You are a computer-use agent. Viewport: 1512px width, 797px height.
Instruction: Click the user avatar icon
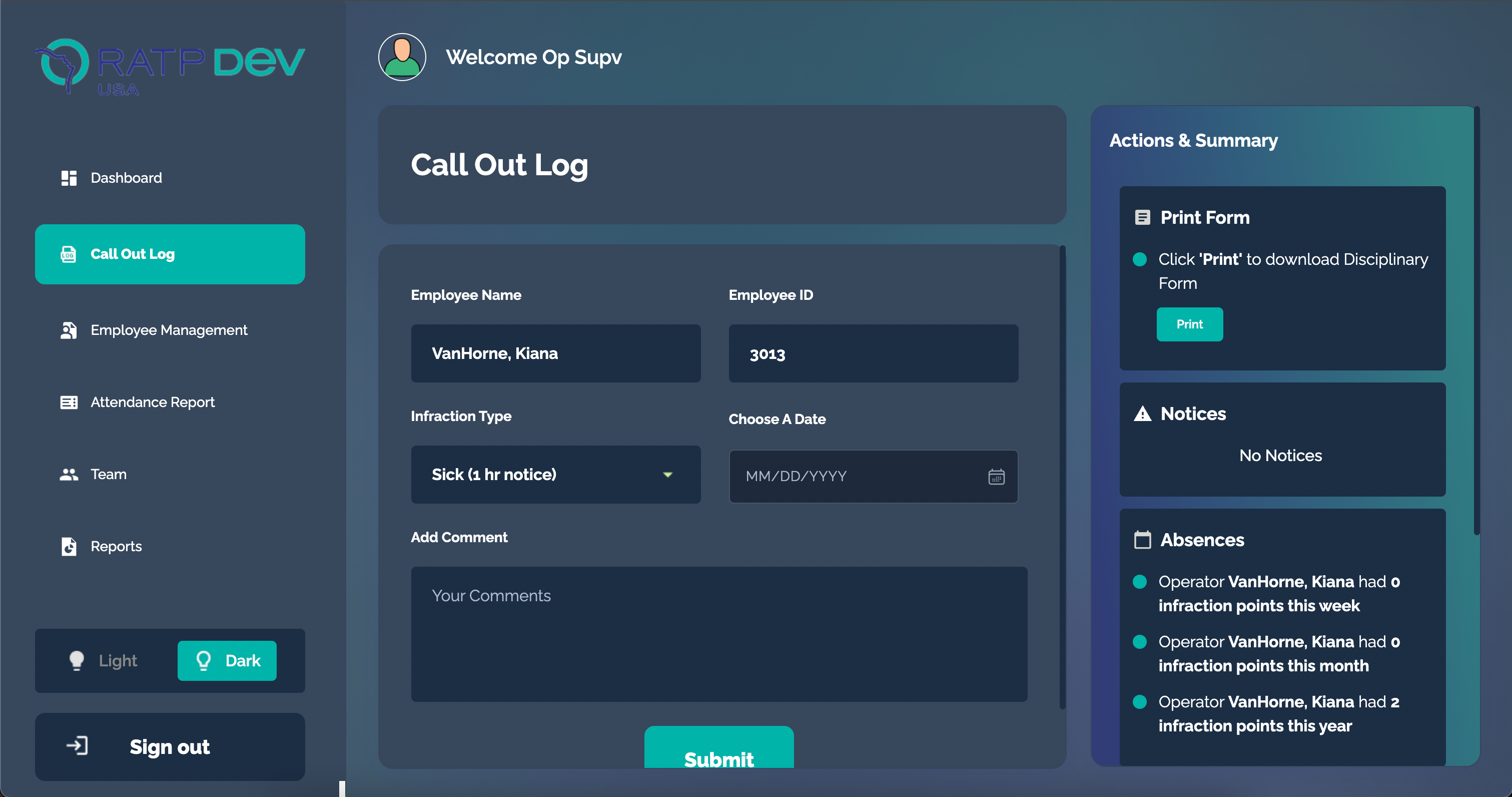pos(402,57)
